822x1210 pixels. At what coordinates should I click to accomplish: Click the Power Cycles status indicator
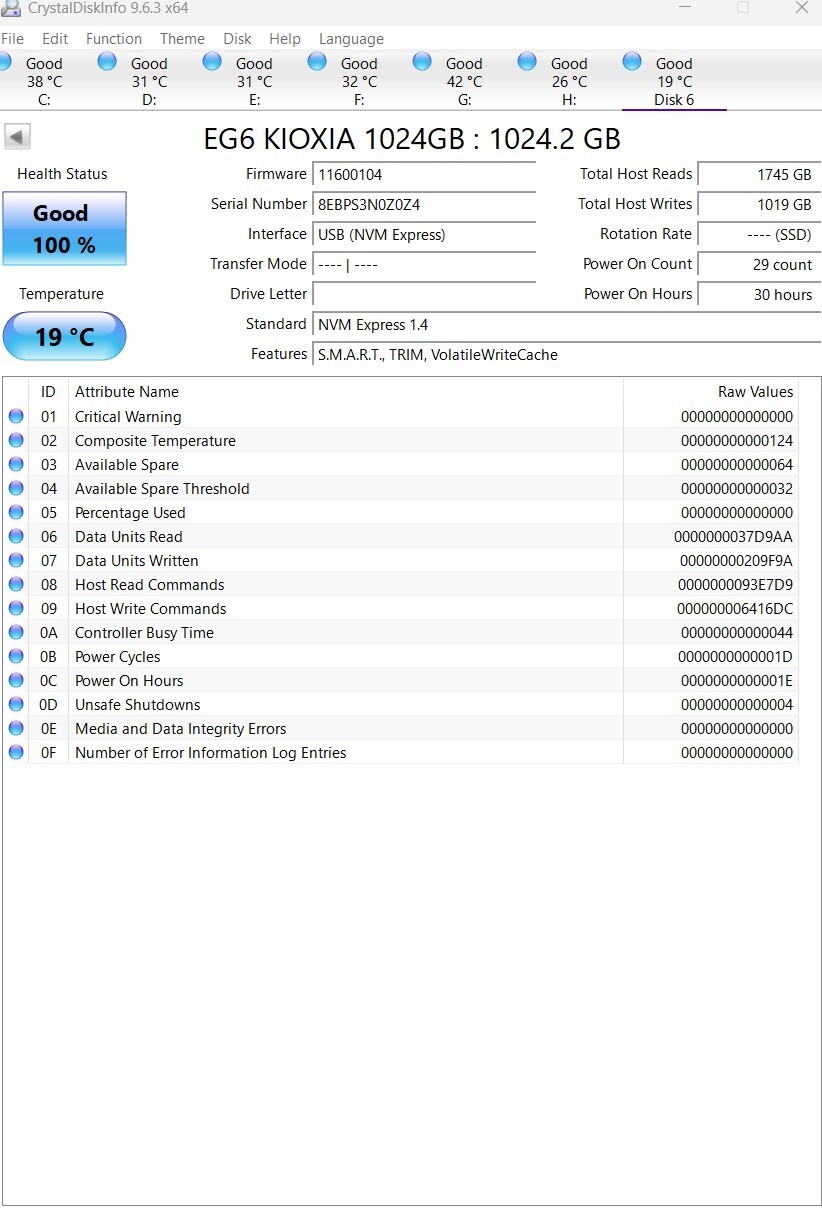(16, 656)
